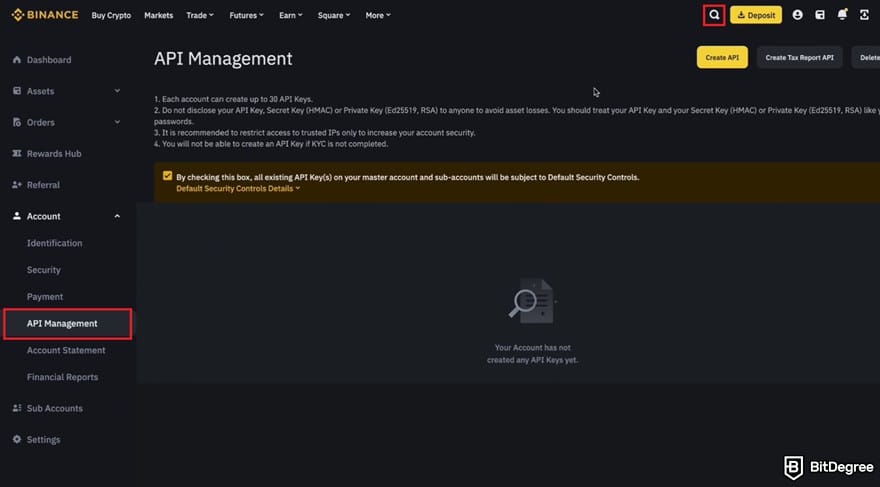880x487 pixels.
Task: Open the Trade dropdown menu
Action: pyautogui.click(x=200, y=15)
